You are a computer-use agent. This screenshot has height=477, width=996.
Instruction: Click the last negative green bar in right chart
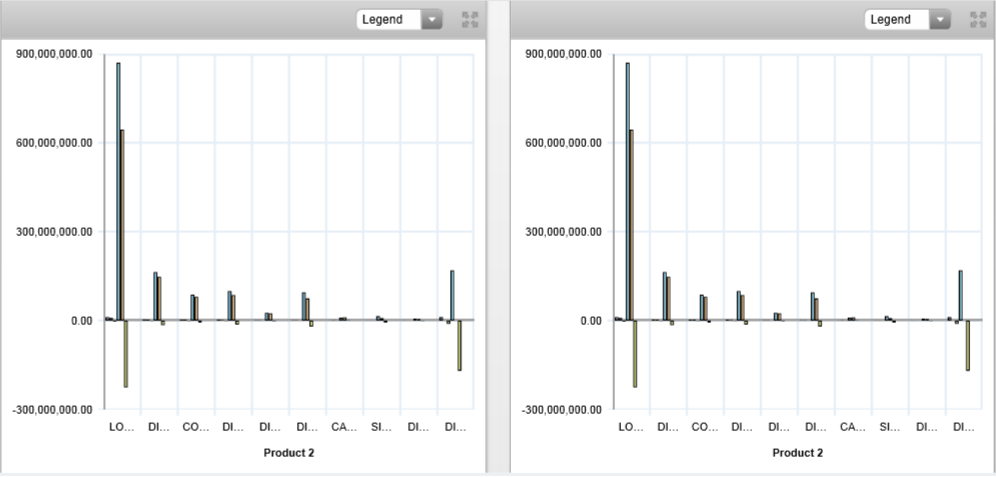(968, 345)
